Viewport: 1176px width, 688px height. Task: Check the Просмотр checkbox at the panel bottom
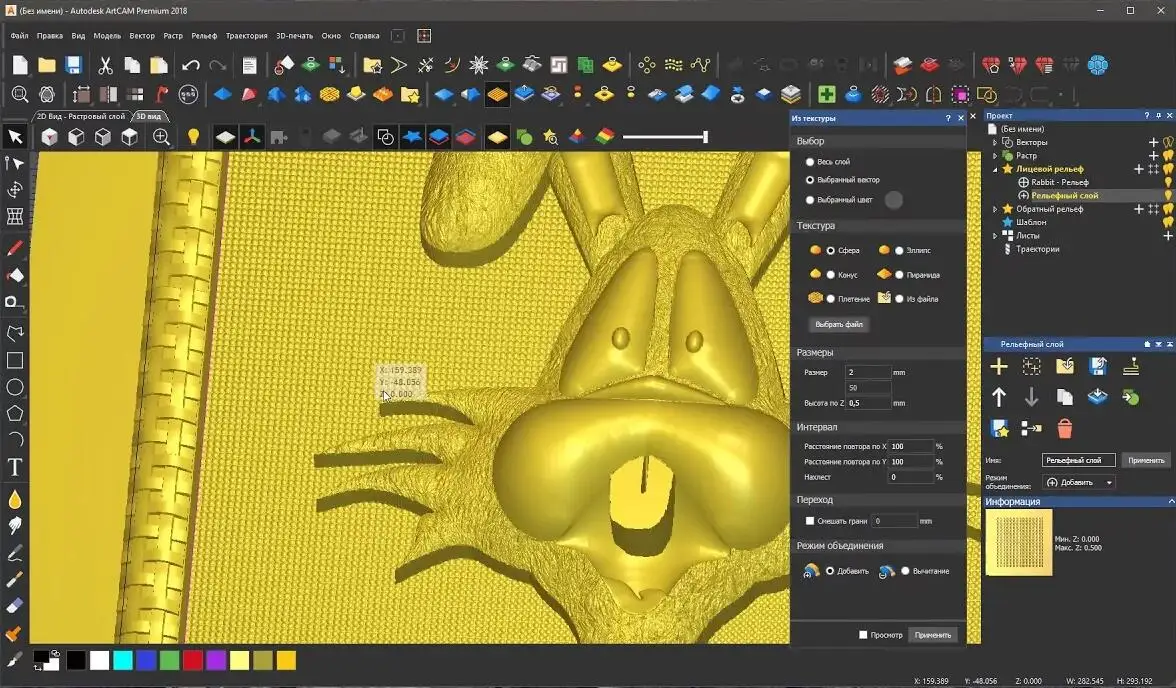click(x=862, y=634)
